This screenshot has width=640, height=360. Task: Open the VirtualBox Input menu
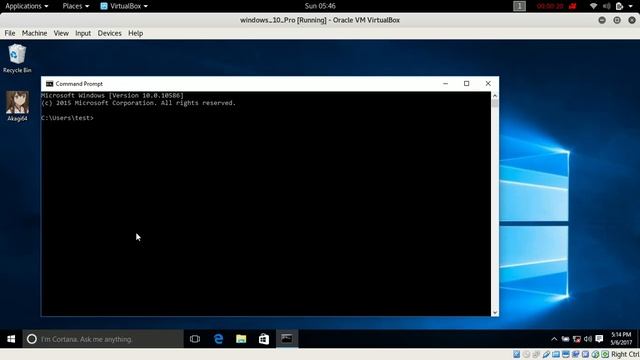(83, 33)
